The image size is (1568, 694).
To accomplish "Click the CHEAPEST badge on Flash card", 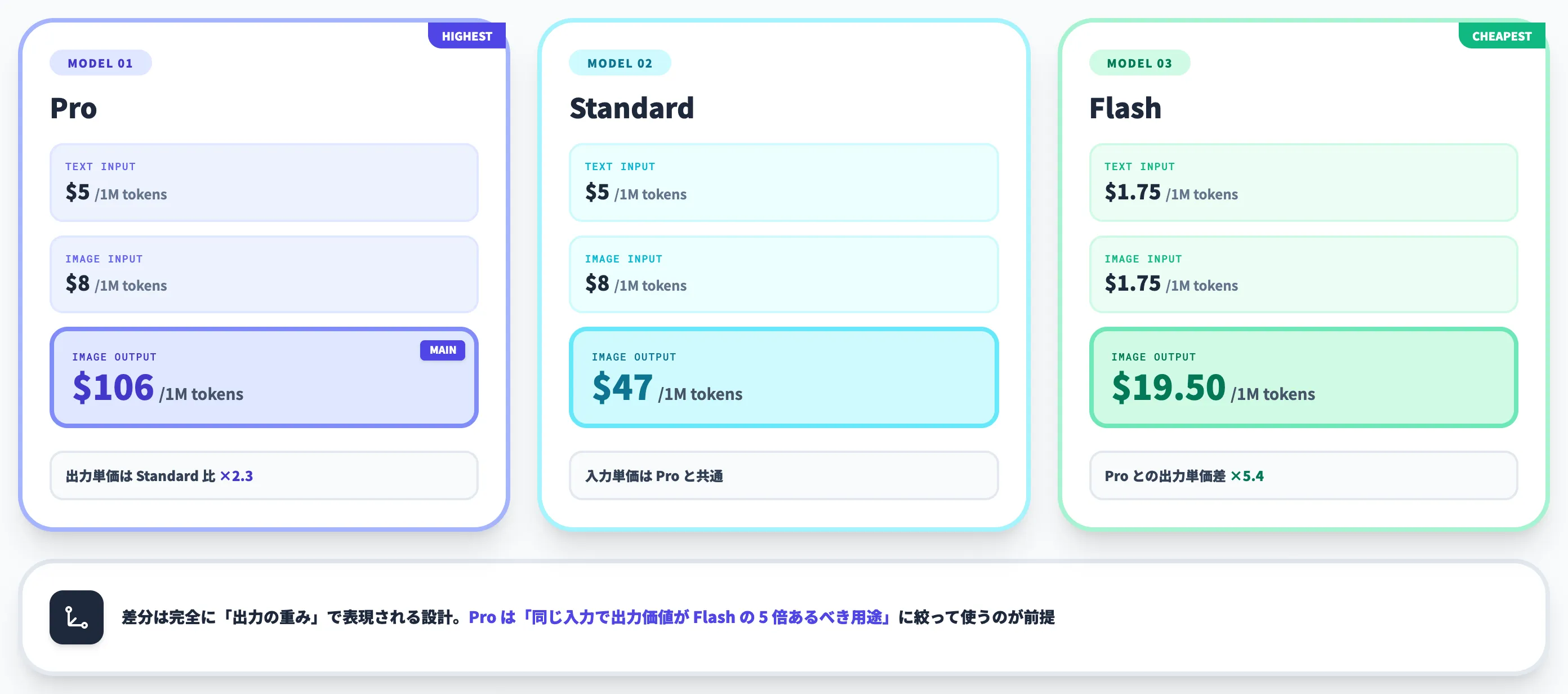I will tap(1502, 36).
